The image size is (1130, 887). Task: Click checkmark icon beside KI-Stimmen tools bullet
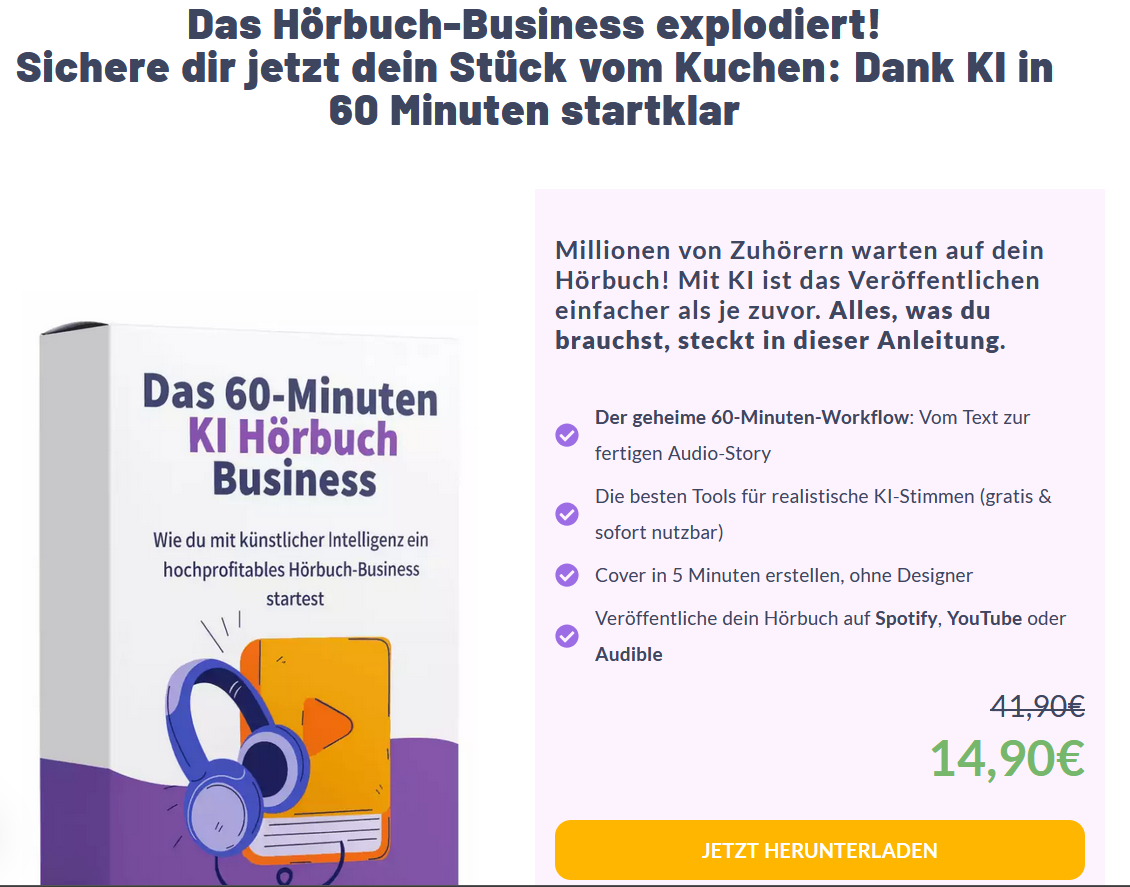tap(567, 514)
